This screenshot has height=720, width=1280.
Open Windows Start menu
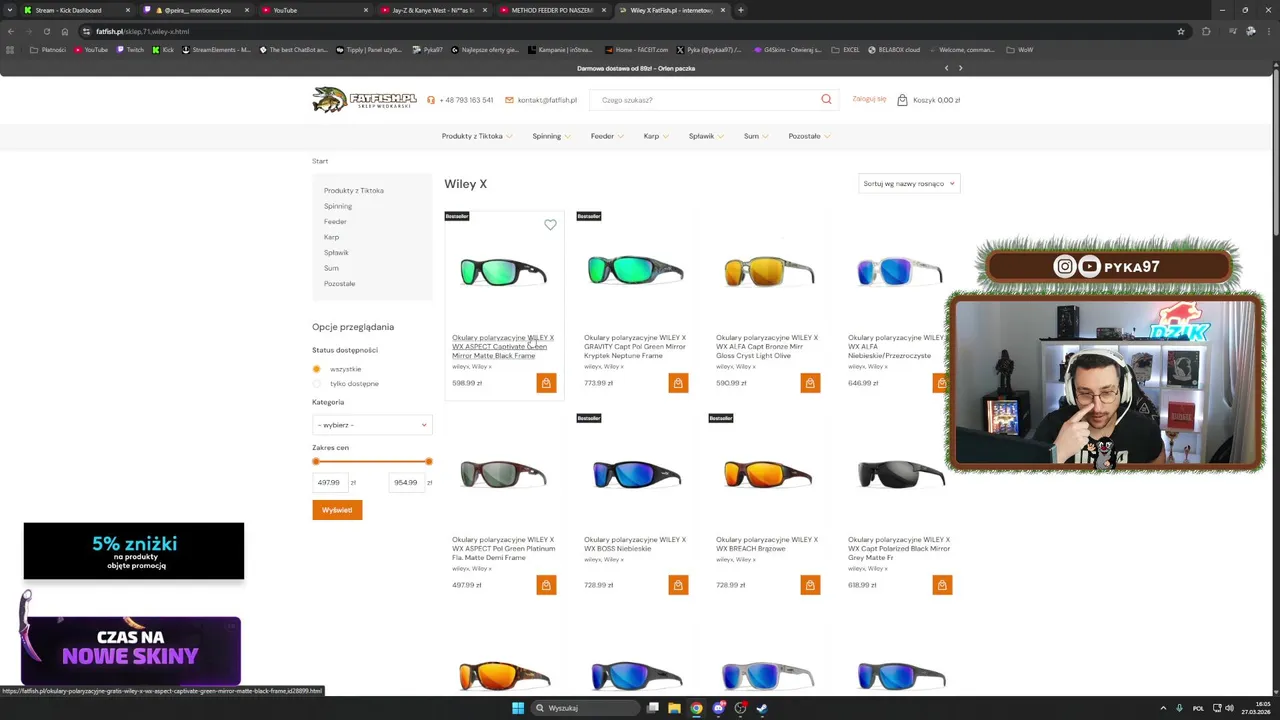click(518, 708)
